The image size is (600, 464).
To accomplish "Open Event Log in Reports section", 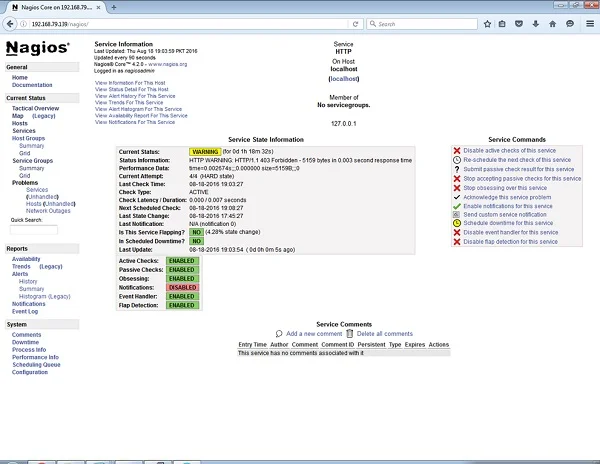I will [25, 311].
